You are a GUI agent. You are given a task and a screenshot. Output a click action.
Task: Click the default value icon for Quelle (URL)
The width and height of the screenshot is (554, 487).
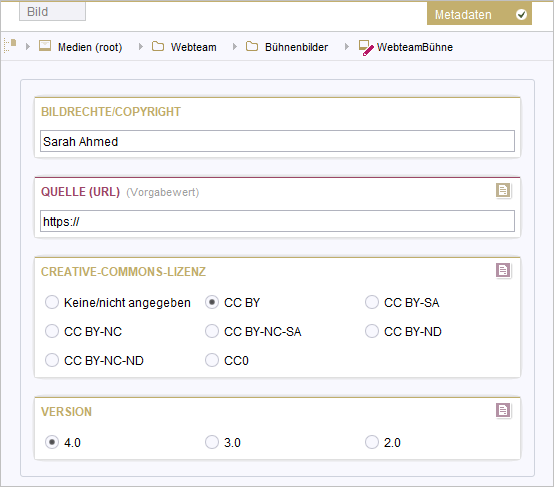tap(503, 190)
